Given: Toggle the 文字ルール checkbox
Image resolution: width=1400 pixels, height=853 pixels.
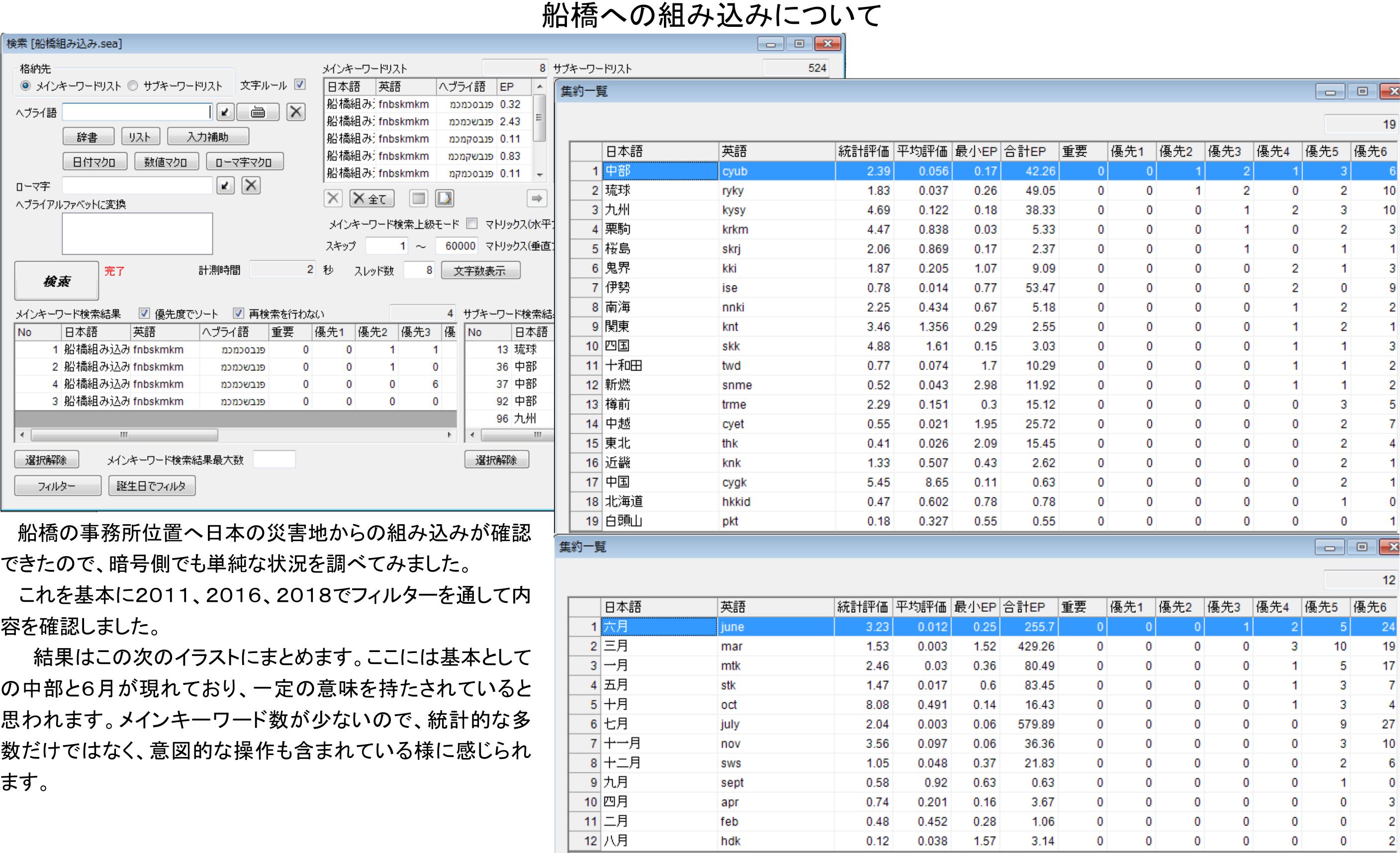Looking at the screenshot, I should (x=300, y=85).
